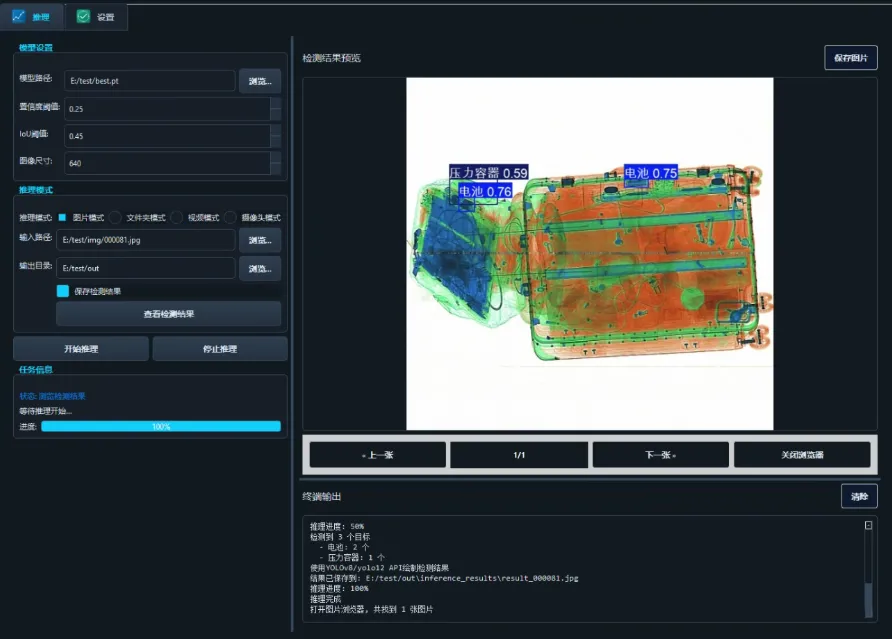This screenshot has height=639, width=892.
Task: Switch to the 推理 tab
Action: pyautogui.click(x=31, y=17)
